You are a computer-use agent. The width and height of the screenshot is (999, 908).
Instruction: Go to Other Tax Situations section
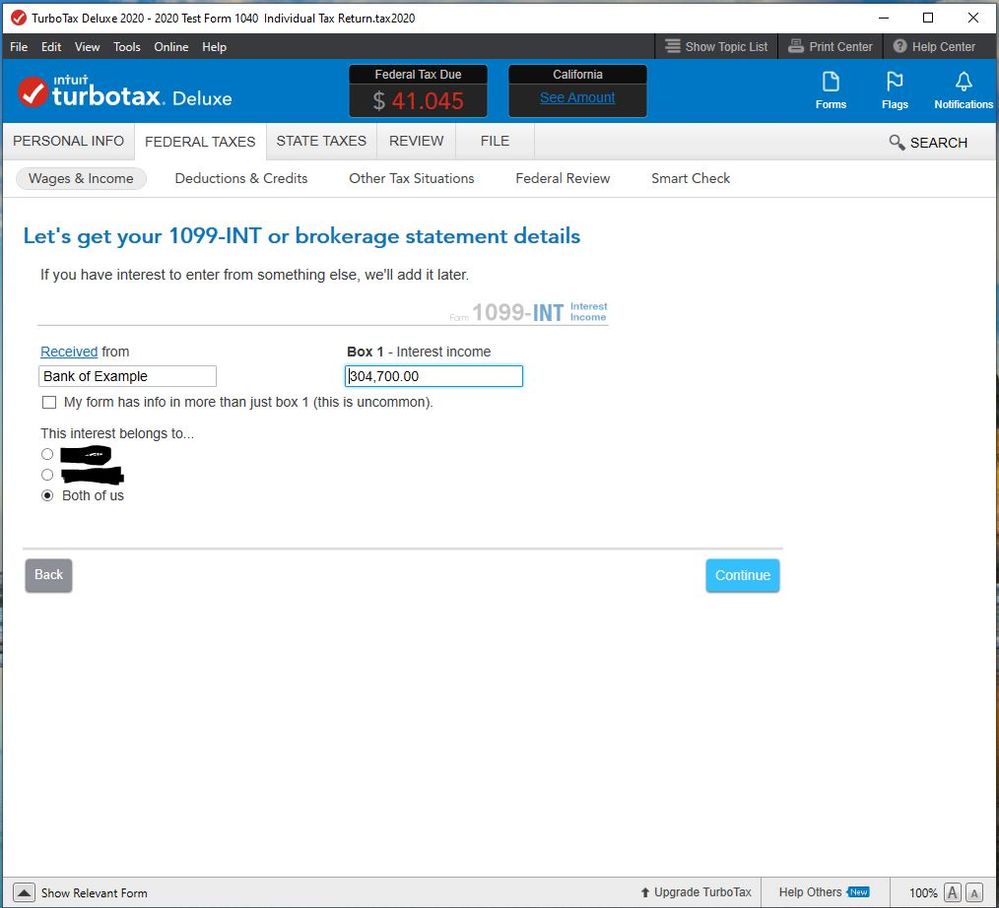click(412, 178)
